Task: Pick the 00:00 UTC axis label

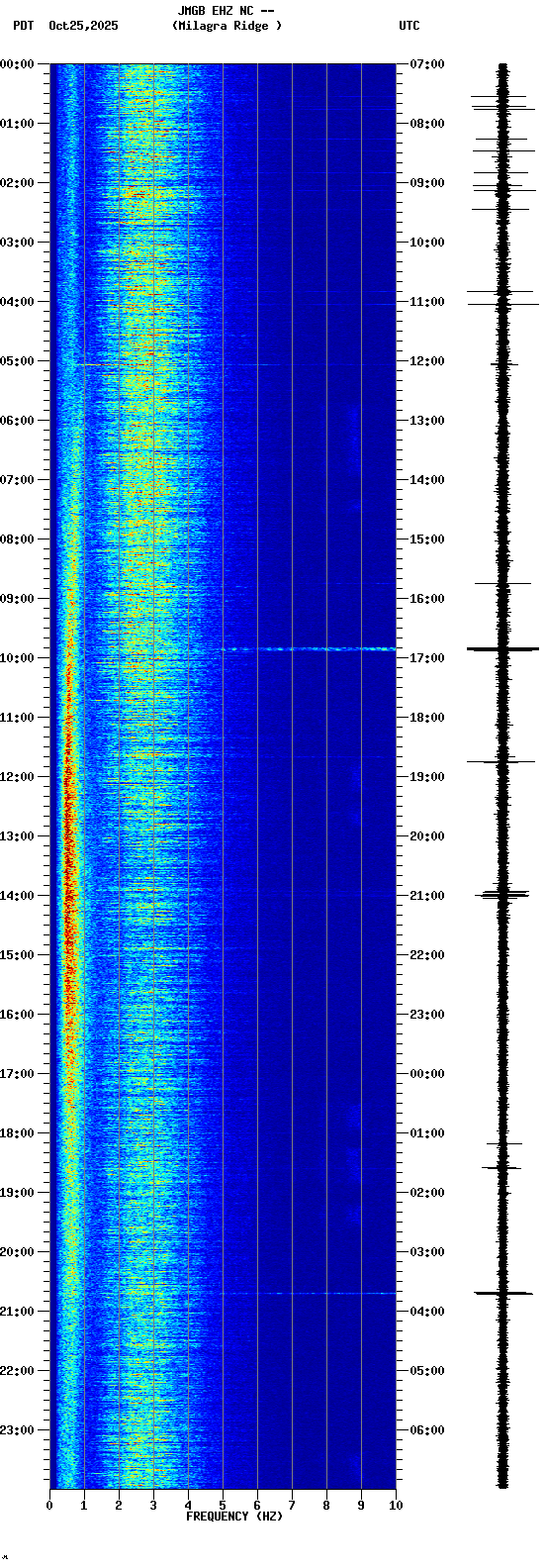Action: click(x=427, y=1074)
